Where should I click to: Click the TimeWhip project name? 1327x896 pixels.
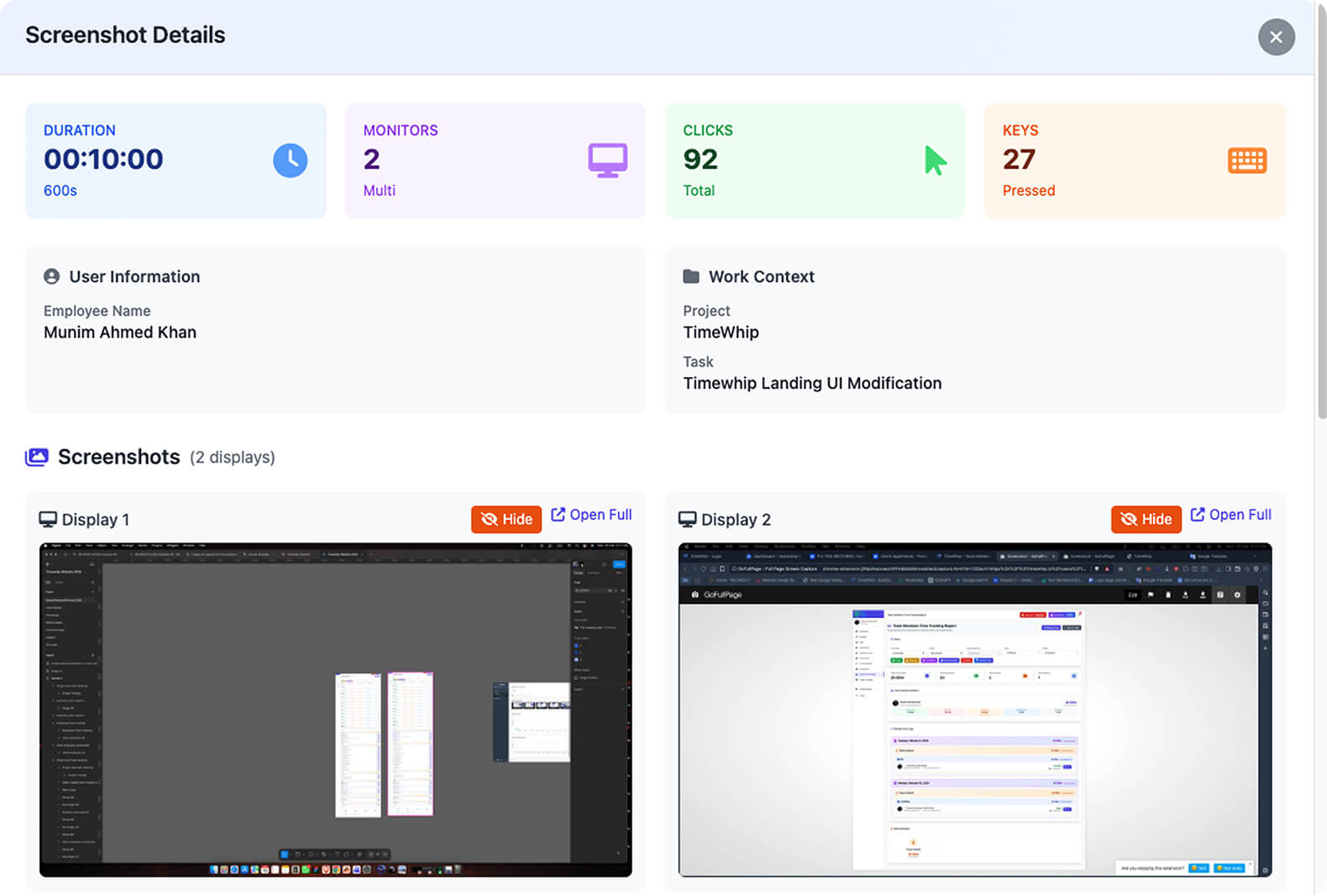(x=721, y=333)
